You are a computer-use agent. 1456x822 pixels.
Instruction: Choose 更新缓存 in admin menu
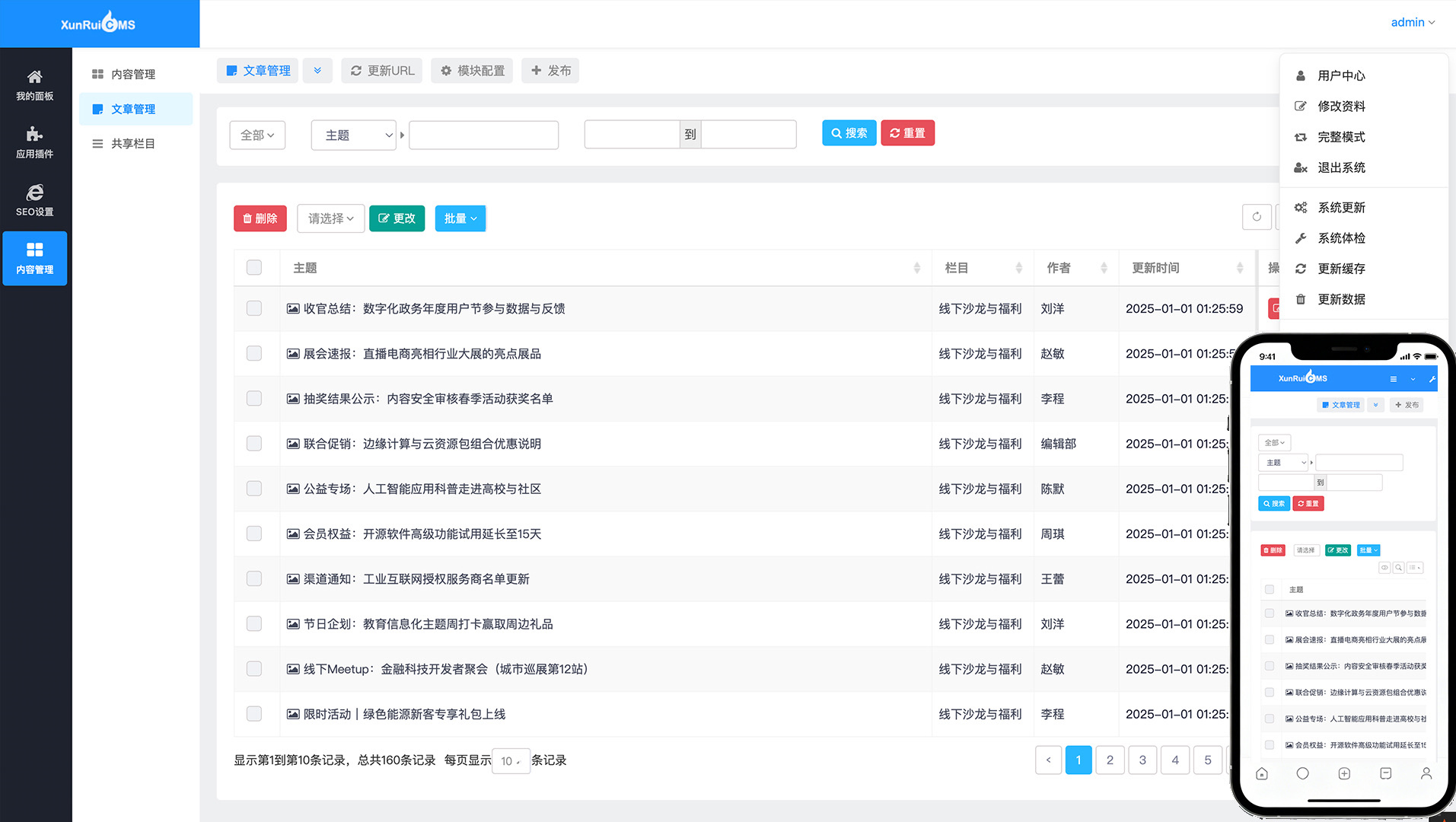pos(1341,269)
